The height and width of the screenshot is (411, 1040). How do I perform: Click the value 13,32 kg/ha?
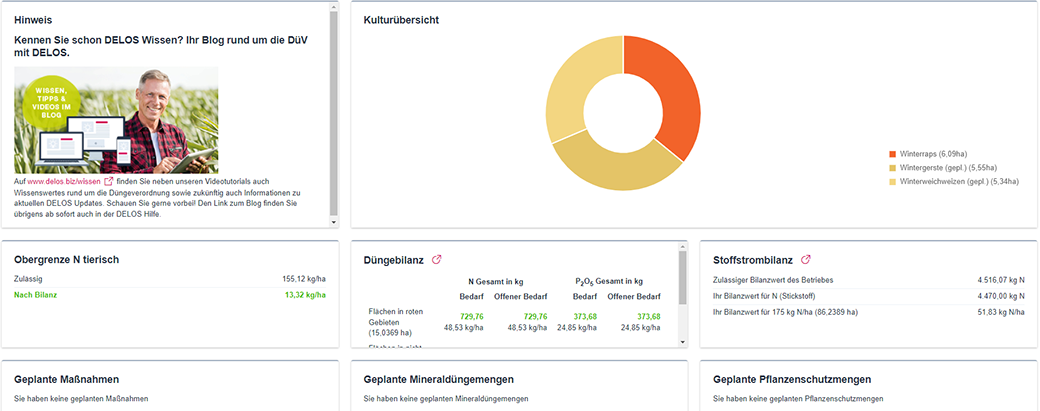click(305, 295)
